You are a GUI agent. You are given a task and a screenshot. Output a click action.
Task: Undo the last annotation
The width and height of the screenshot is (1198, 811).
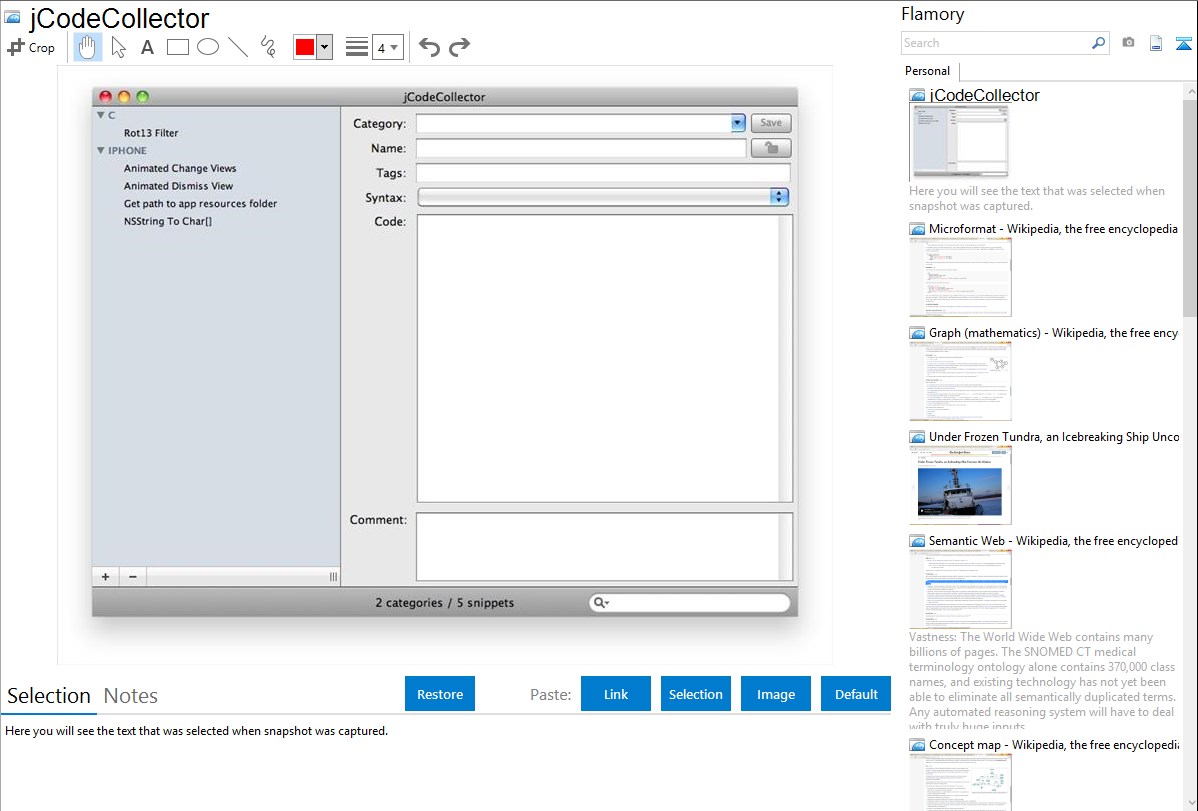tap(429, 47)
